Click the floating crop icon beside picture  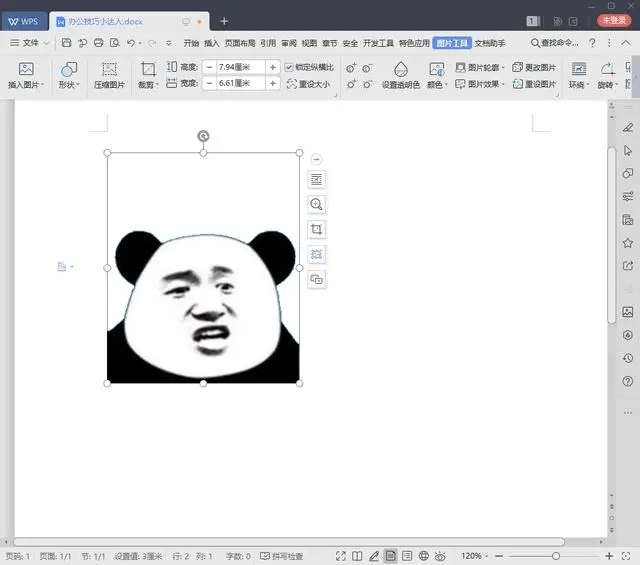point(316,229)
